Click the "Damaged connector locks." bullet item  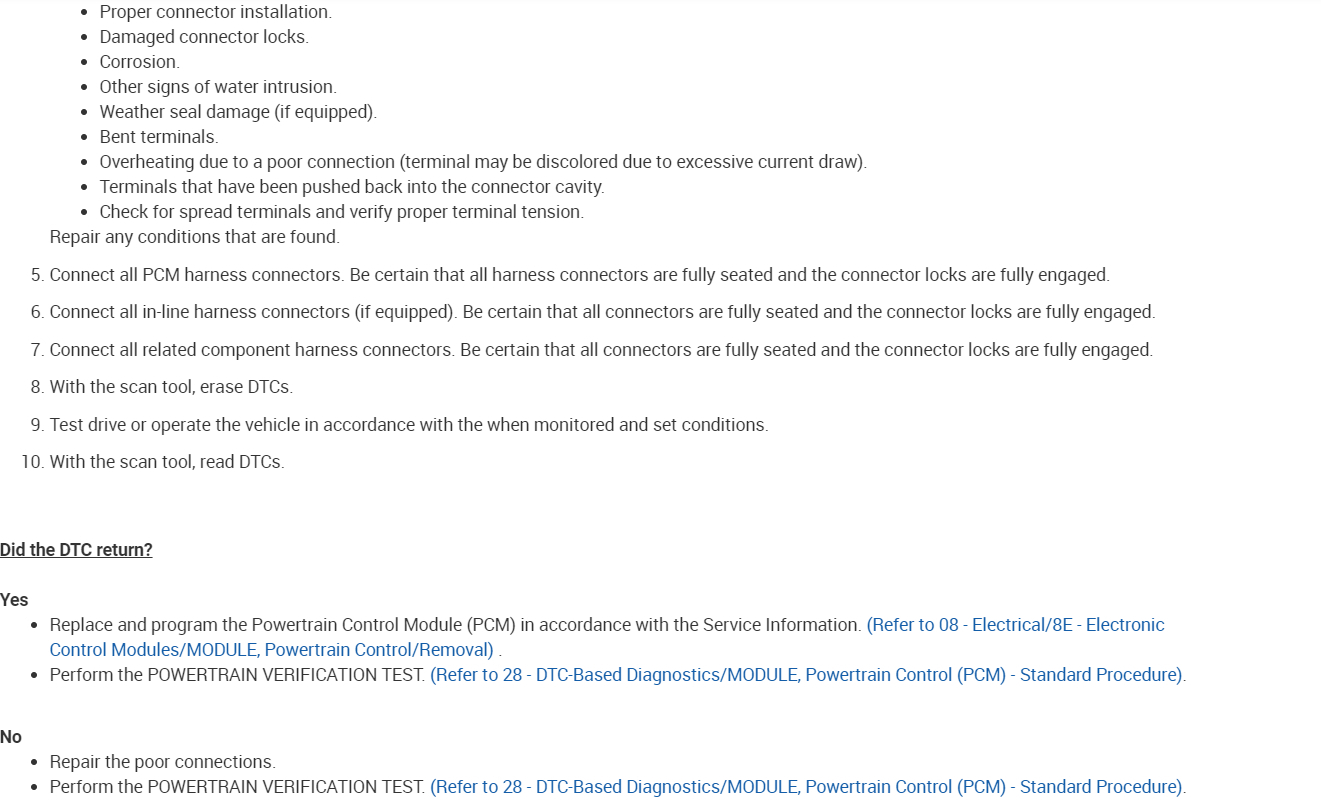click(x=204, y=37)
